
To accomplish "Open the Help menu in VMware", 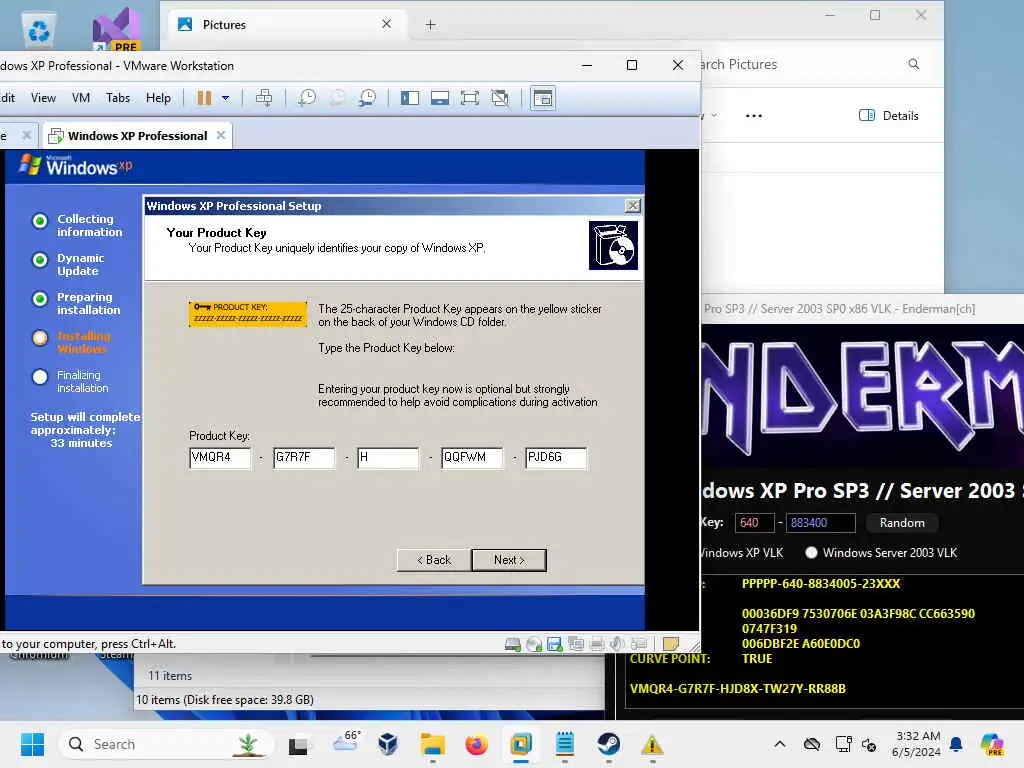I will [158, 98].
